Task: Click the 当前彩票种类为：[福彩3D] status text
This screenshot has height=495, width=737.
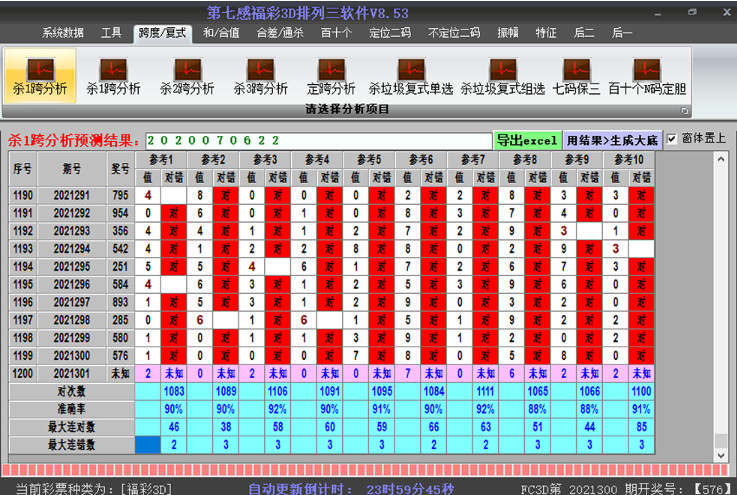Action: pyautogui.click(x=94, y=489)
